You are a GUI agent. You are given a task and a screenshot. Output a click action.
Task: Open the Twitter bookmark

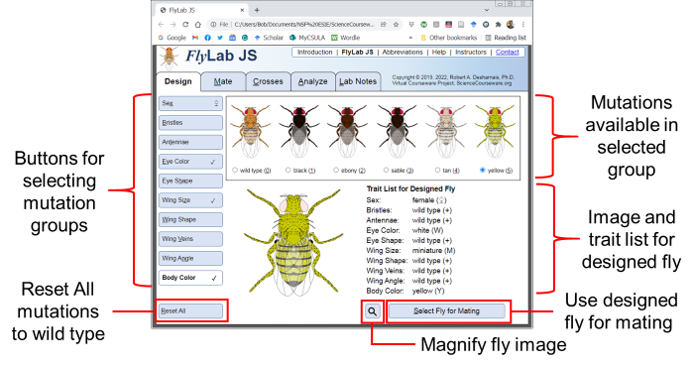pos(220,38)
